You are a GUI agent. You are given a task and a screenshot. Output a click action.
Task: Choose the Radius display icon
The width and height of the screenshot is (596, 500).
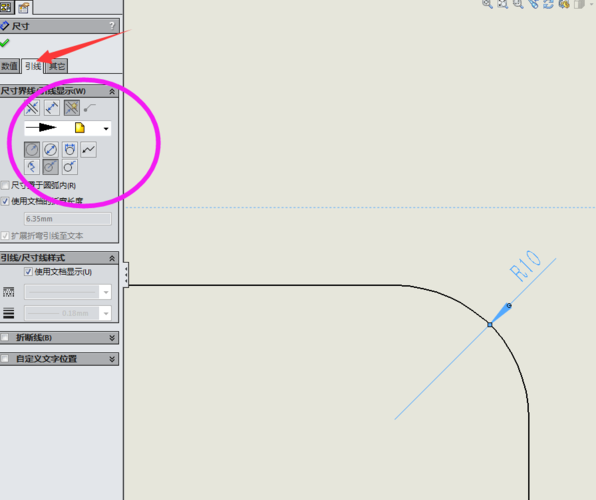[32, 149]
